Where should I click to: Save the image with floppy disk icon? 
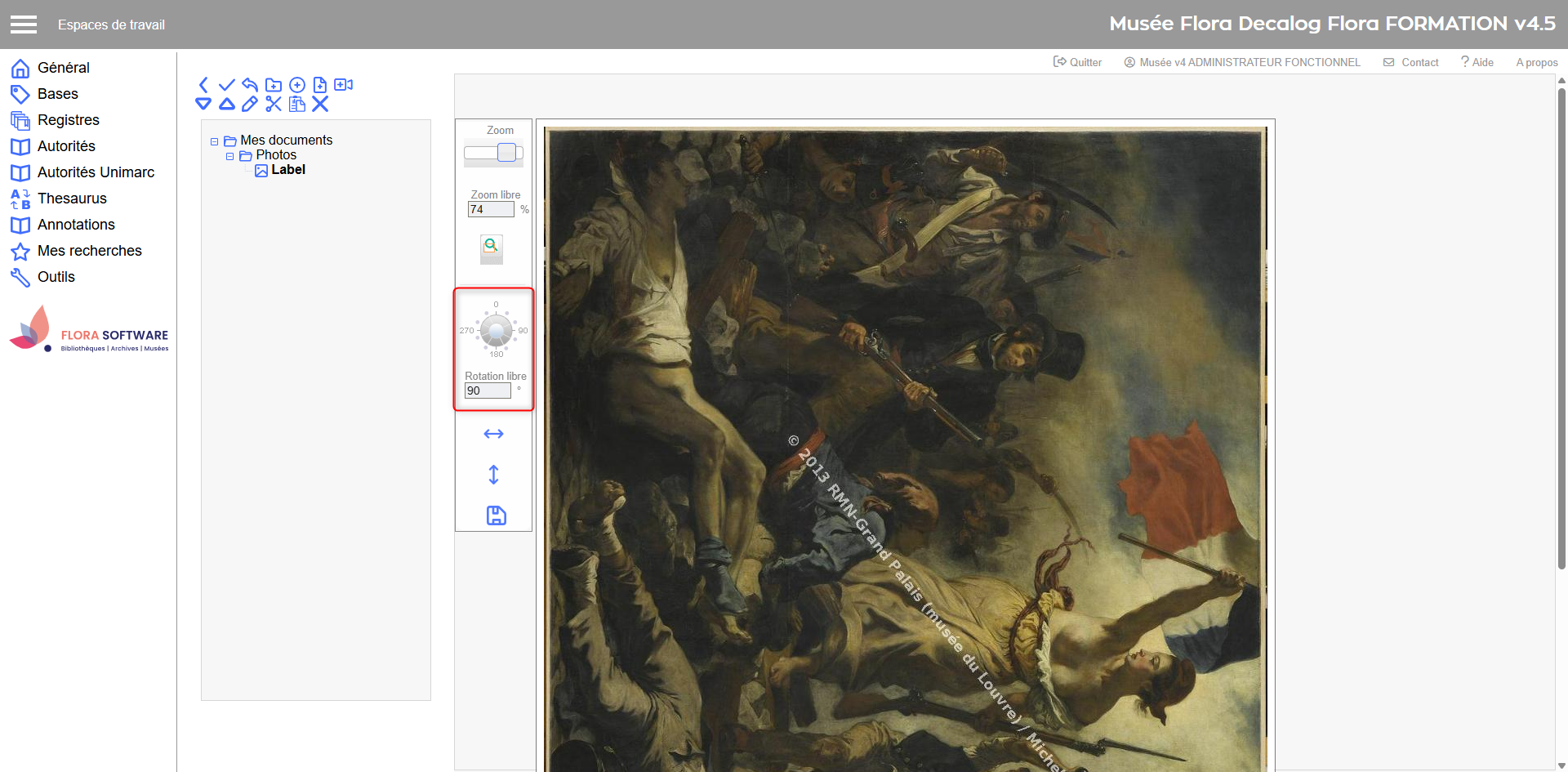coord(496,515)
